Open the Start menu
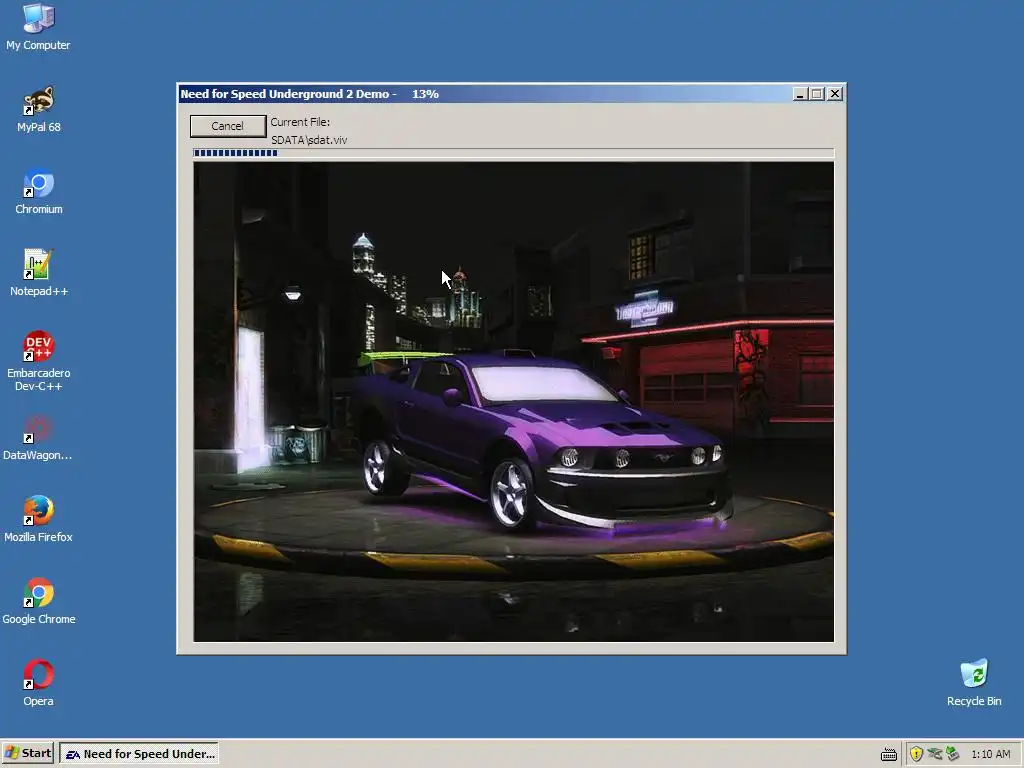Screen dimensions: 1024x768 pos(28,753)
